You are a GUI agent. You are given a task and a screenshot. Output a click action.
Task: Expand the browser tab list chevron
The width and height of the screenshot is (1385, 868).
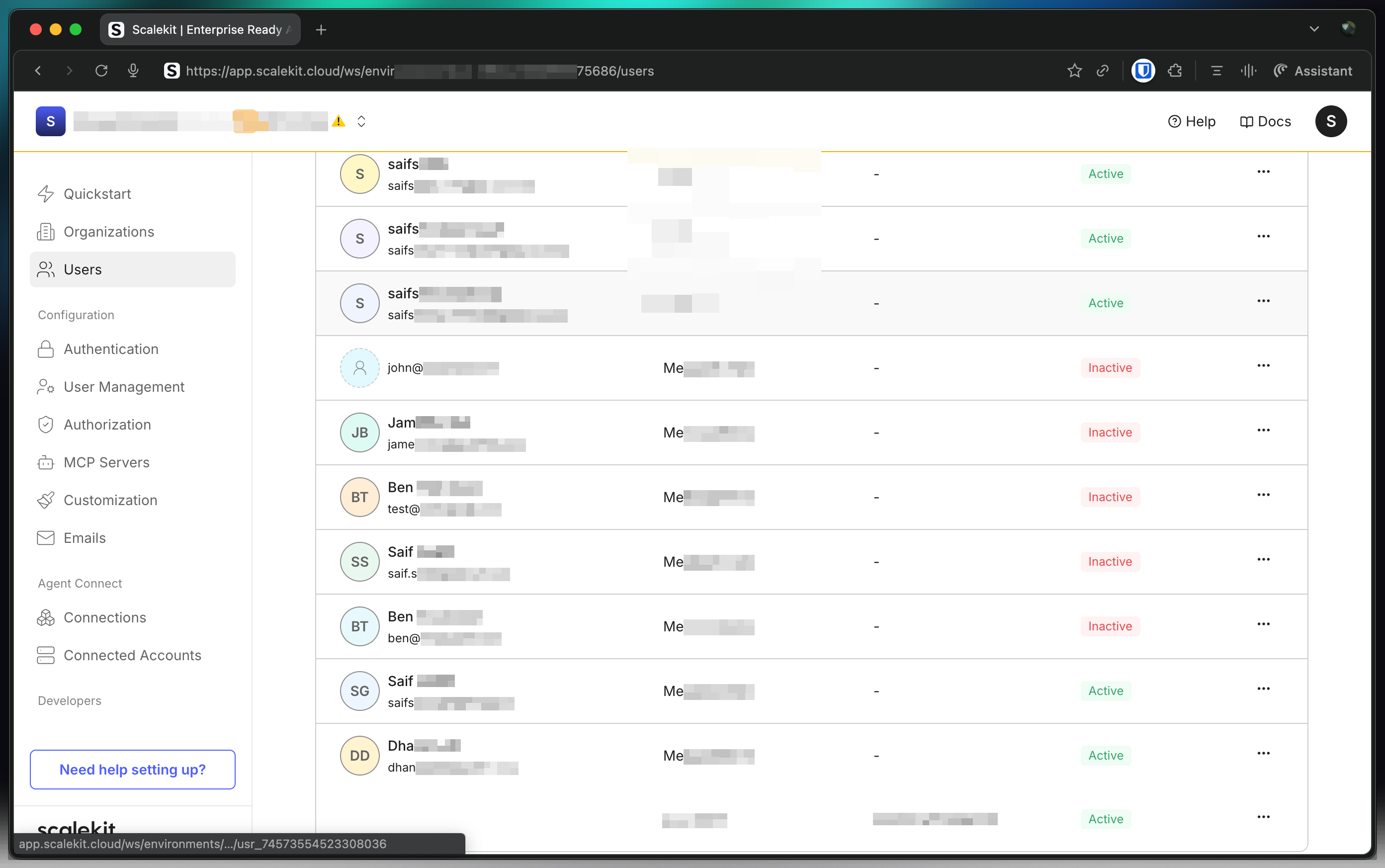click(1314, 29)
